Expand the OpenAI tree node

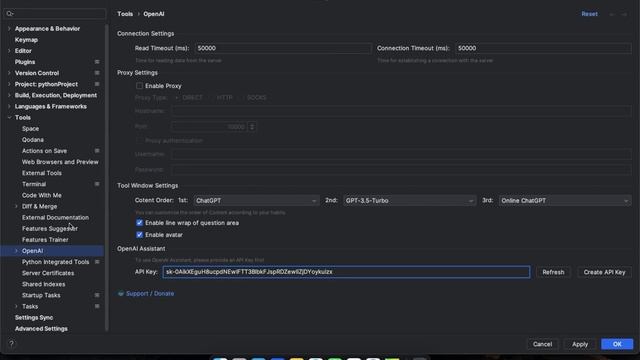tap(16, 251)
